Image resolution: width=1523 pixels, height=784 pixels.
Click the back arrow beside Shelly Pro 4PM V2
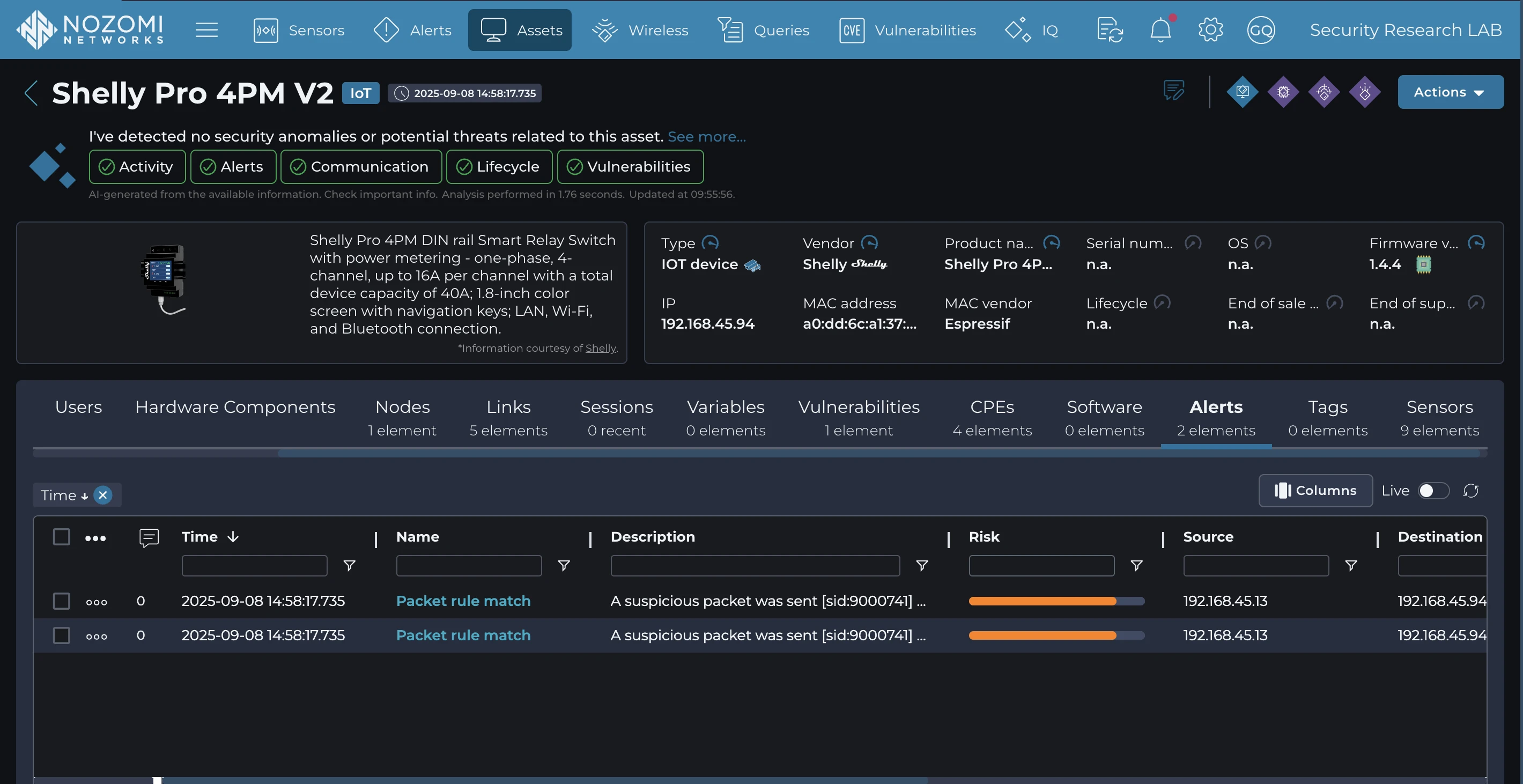click(x=31, y=93)
